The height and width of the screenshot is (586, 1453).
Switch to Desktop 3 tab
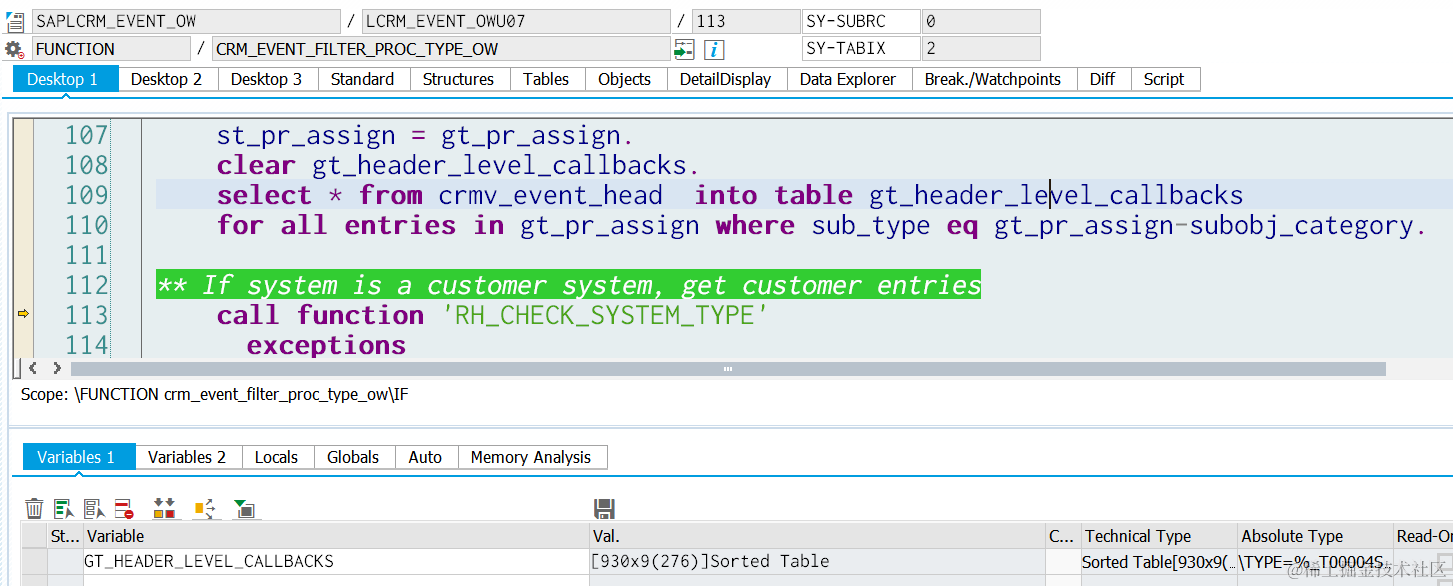[x=267, y=79]
